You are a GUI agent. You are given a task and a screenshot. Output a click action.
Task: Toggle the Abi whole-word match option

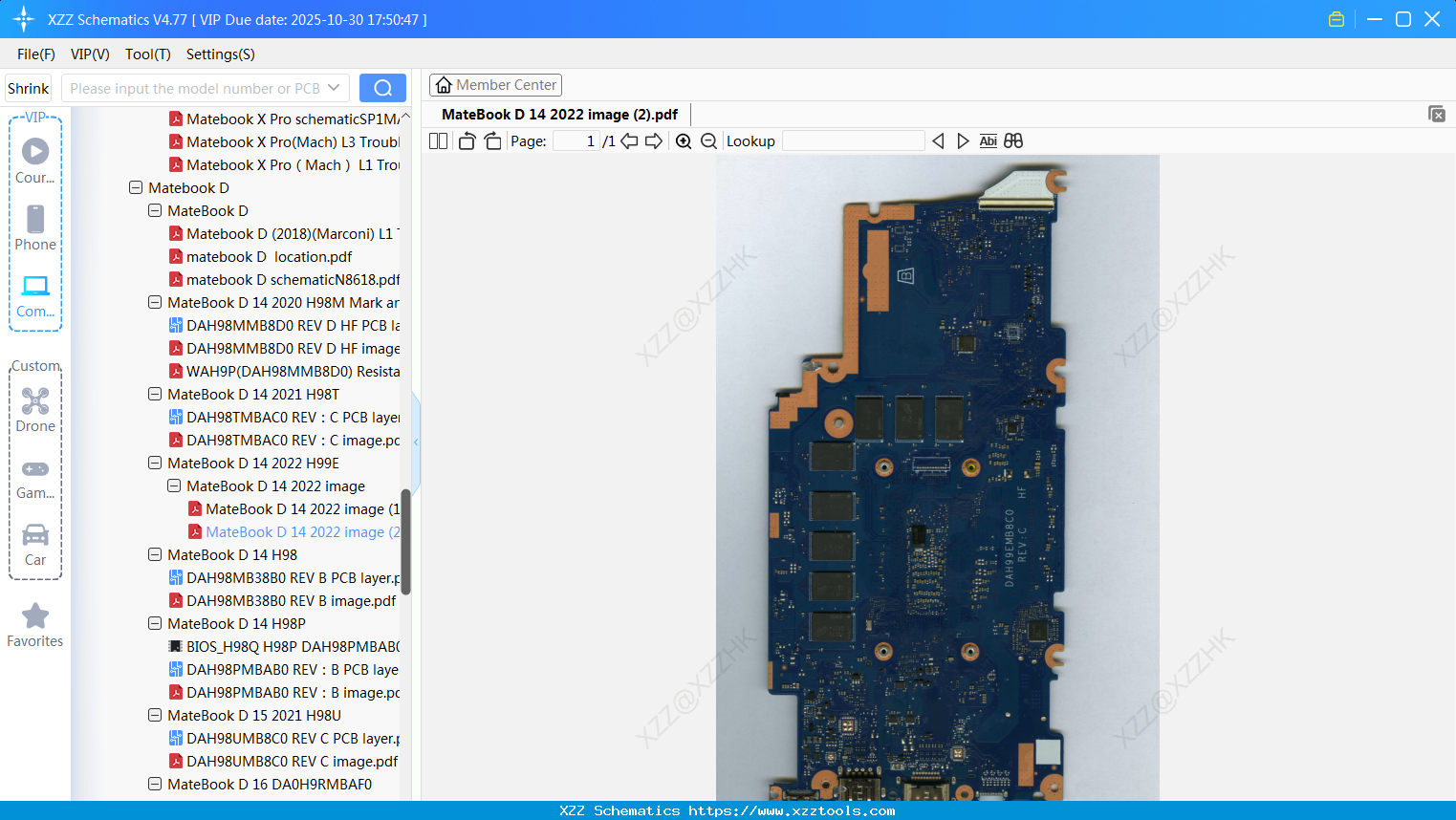click(x=989, y=141)
